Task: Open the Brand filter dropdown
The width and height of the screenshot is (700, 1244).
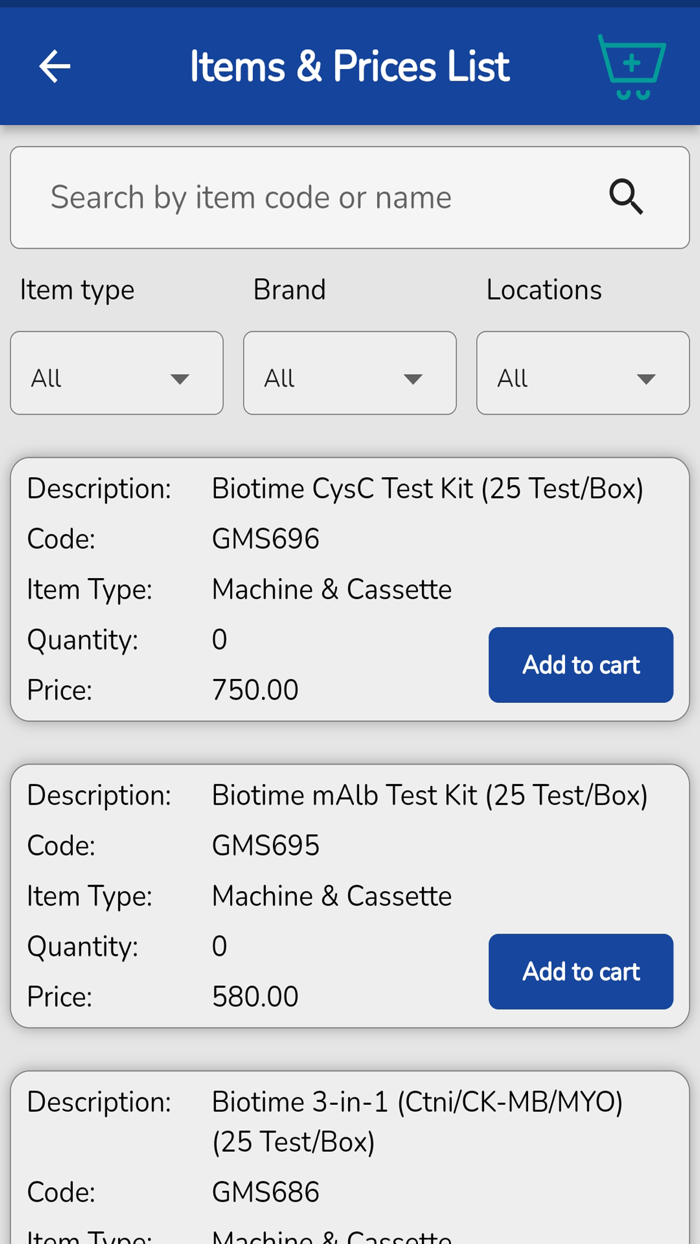Action: (349, 373)
